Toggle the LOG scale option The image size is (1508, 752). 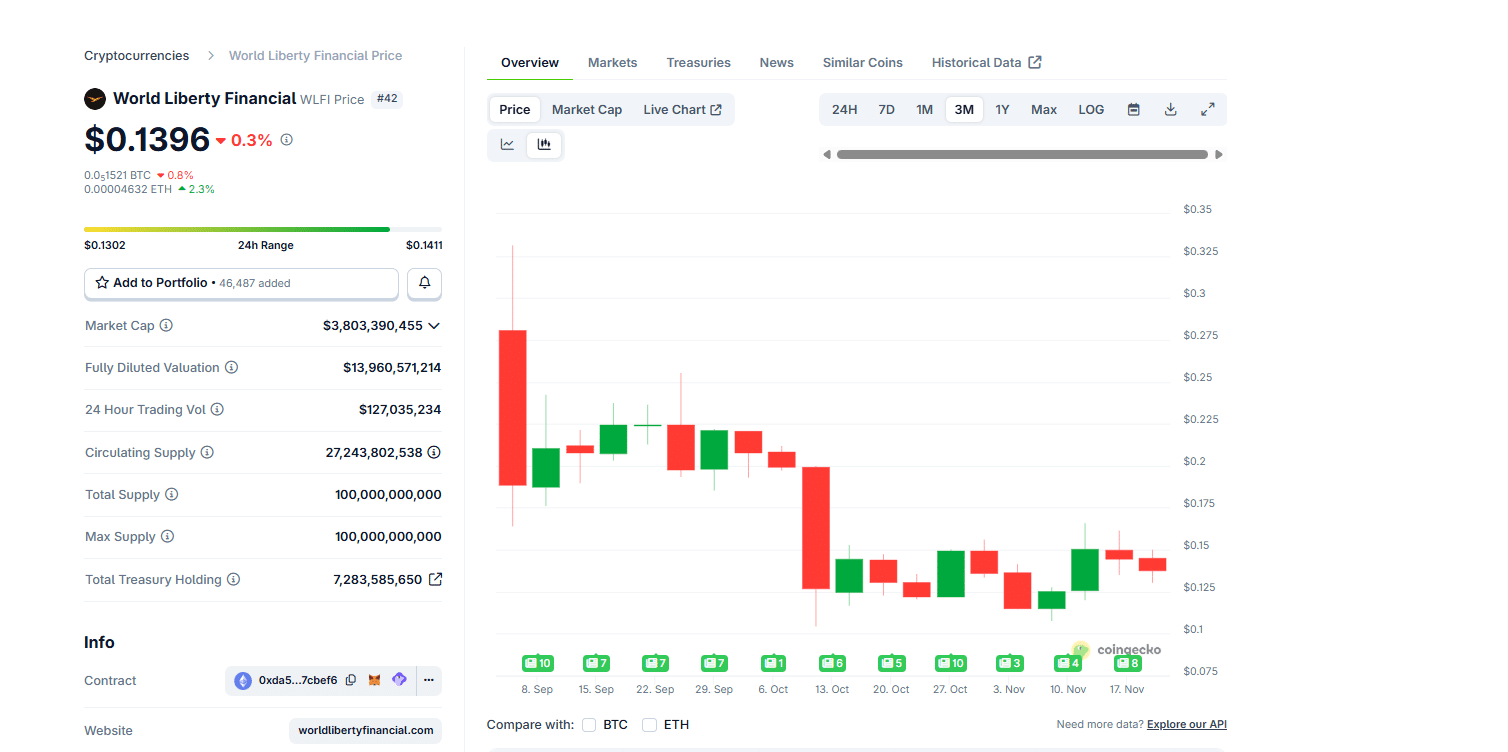click(x=1091, y=110)
